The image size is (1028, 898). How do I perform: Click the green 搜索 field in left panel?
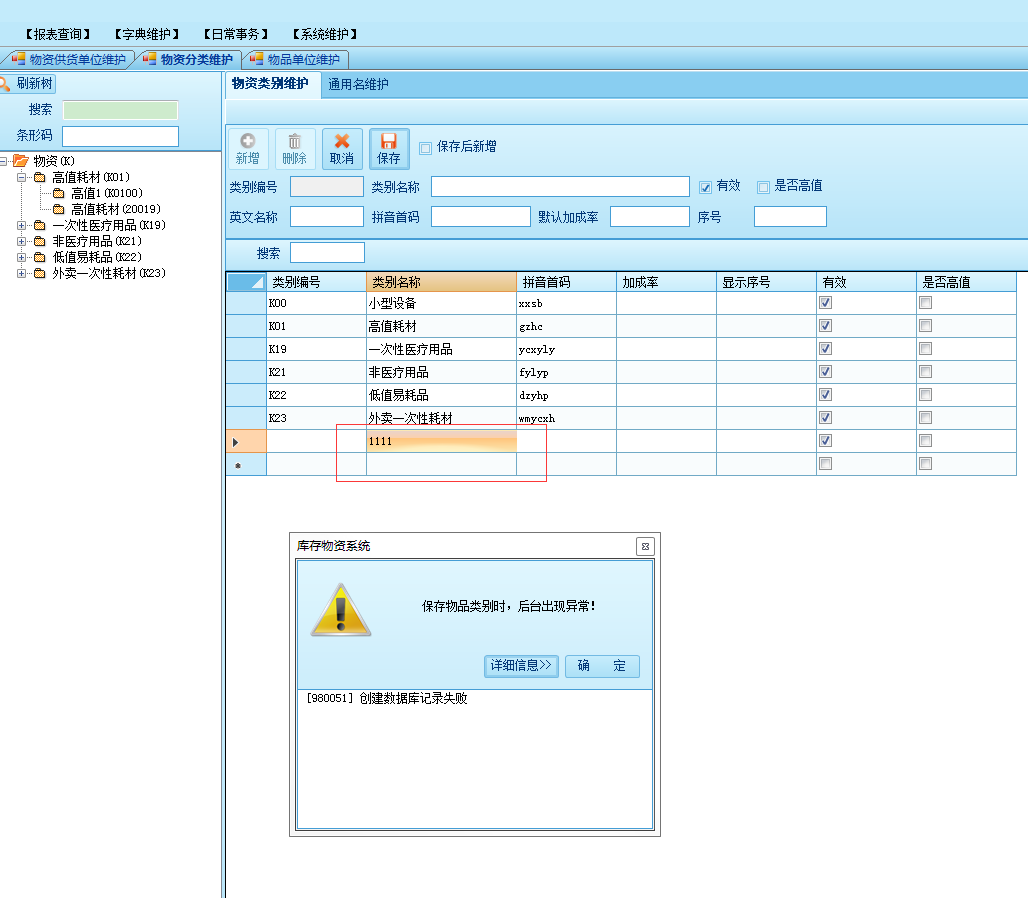[x=121, y=109]
